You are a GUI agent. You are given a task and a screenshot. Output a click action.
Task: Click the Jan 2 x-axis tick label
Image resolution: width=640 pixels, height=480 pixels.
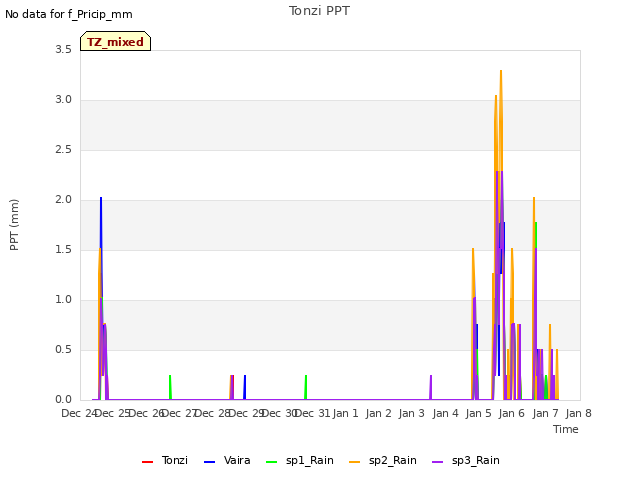(x=378, y=413)
